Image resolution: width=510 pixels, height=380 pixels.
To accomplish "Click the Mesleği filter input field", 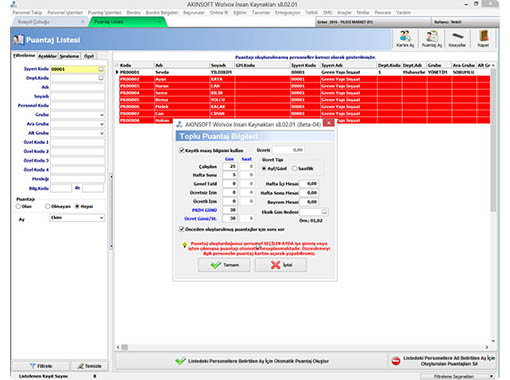I will (x=77, y=179).
